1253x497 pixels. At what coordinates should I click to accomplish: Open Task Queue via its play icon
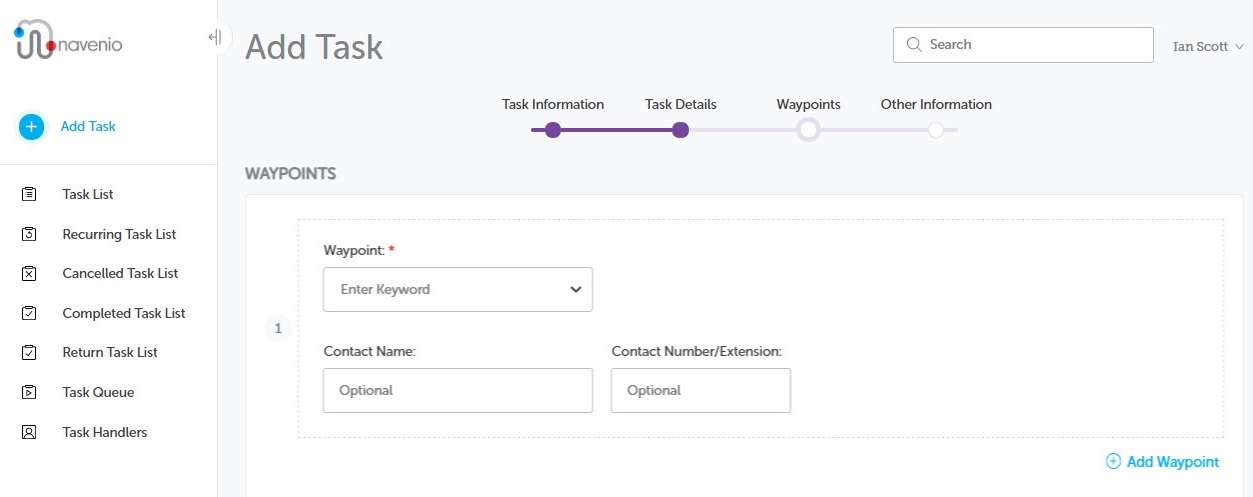[29, 392]
